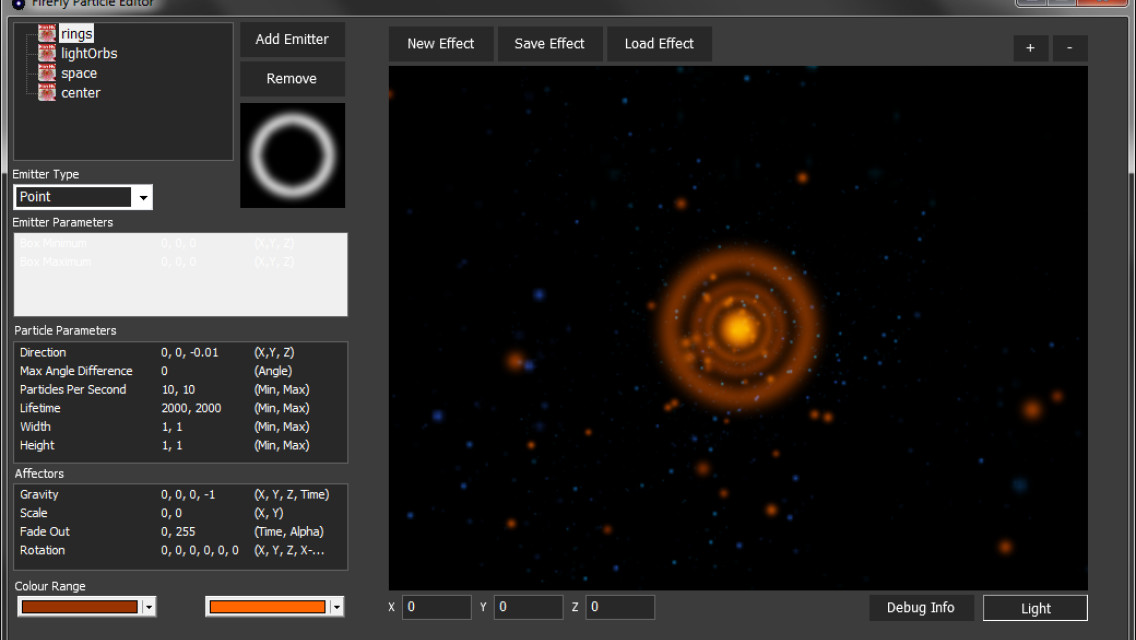Image resolution: width=1136 pixels, height=640 pixels.
Task: Click the emitter icon beside center
Action: pos(46,92)
